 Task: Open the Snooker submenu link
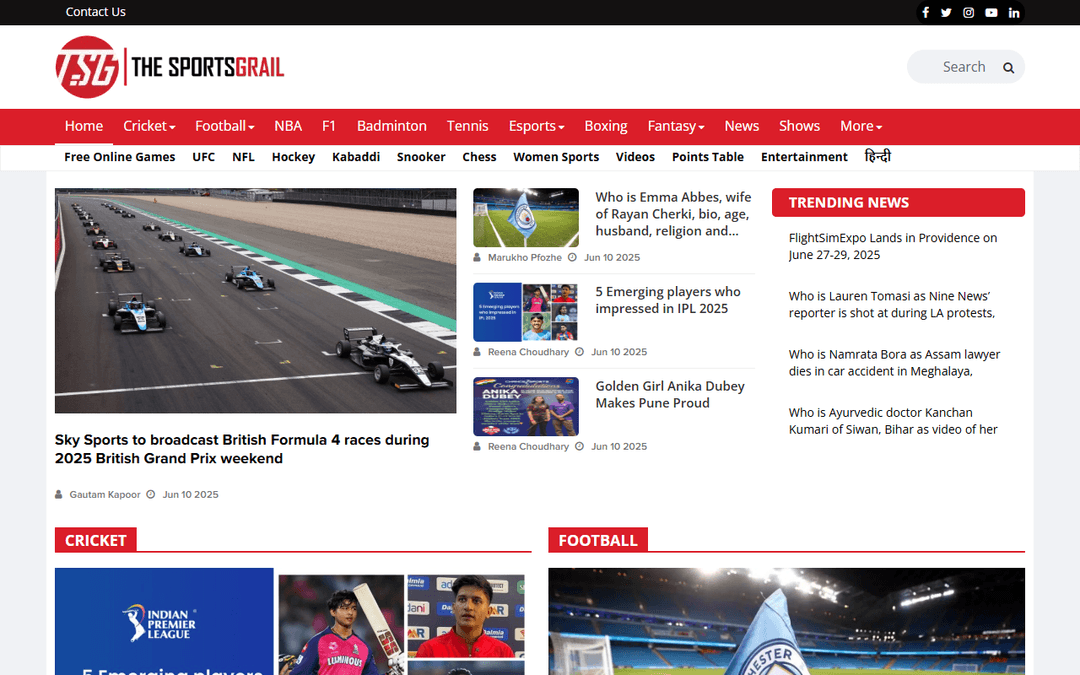421,157
